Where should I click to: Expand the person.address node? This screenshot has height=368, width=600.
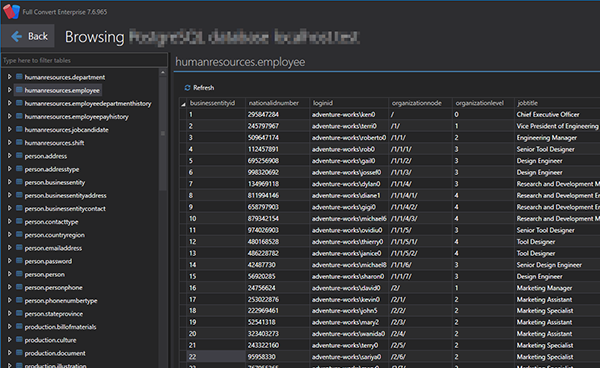pos(9,156)
